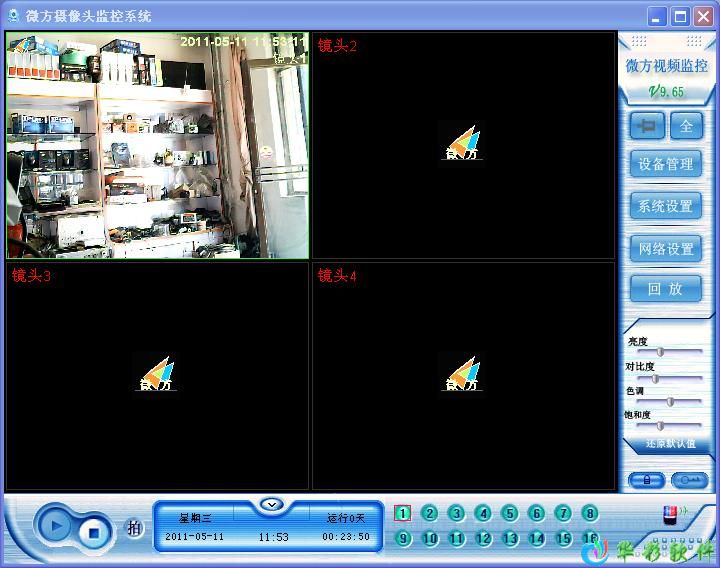Image resolution: width=720 pixels, height=568 pixels.
Task: Open 网络设置 network settings
Action: 666,248
